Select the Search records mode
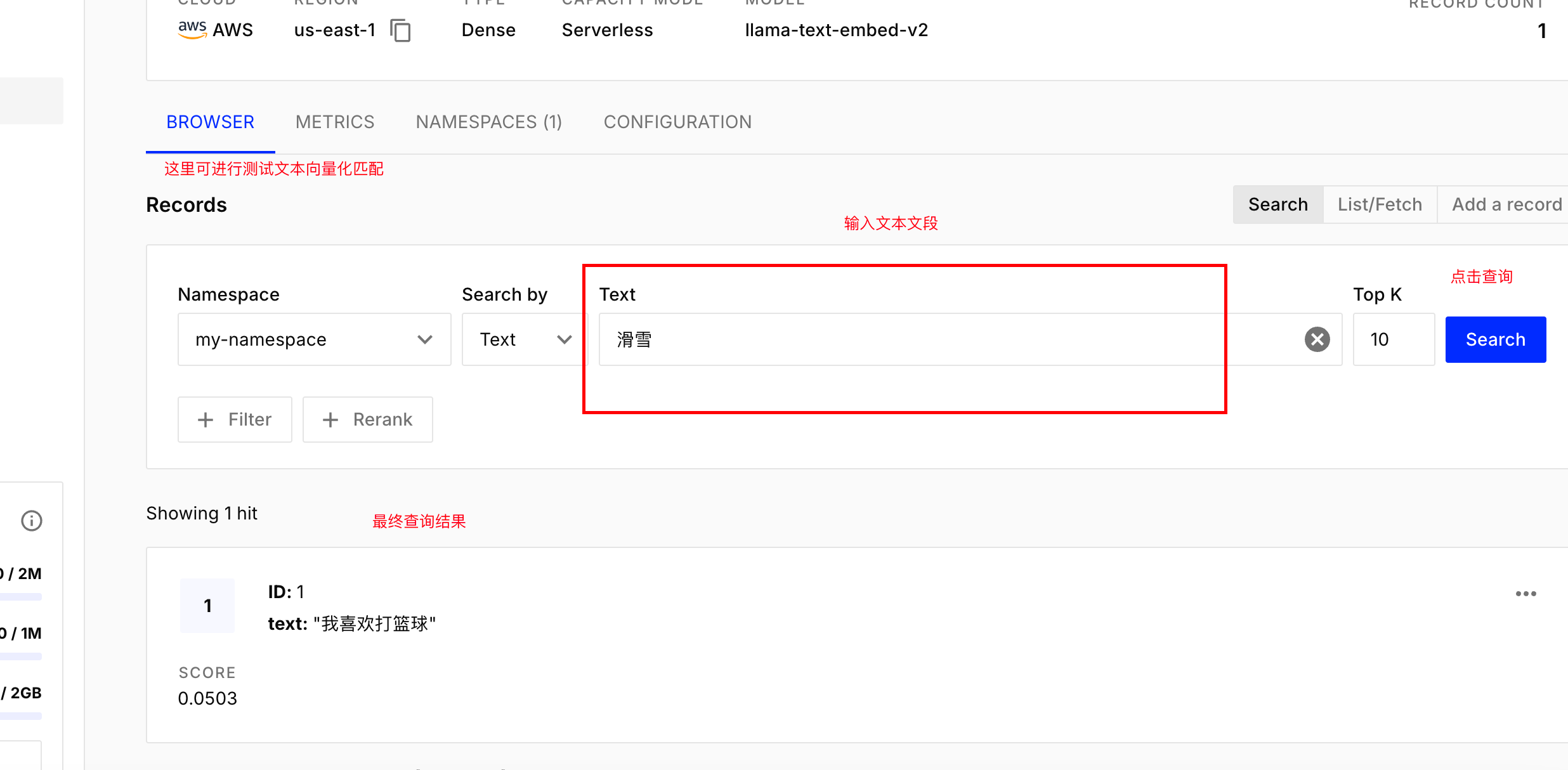Image resolution: width=1568 pixels, height=770 pixels. click(x=1278, y=204)
